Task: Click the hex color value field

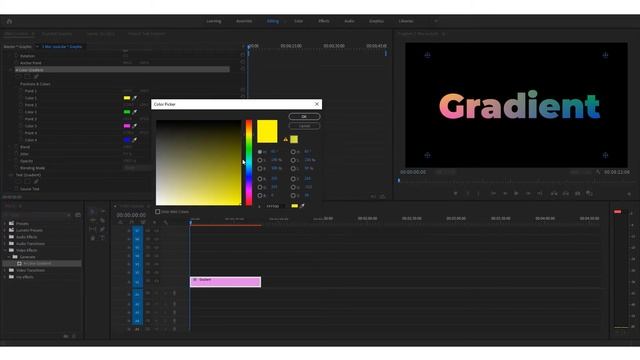Action: [x=275, y=206]
